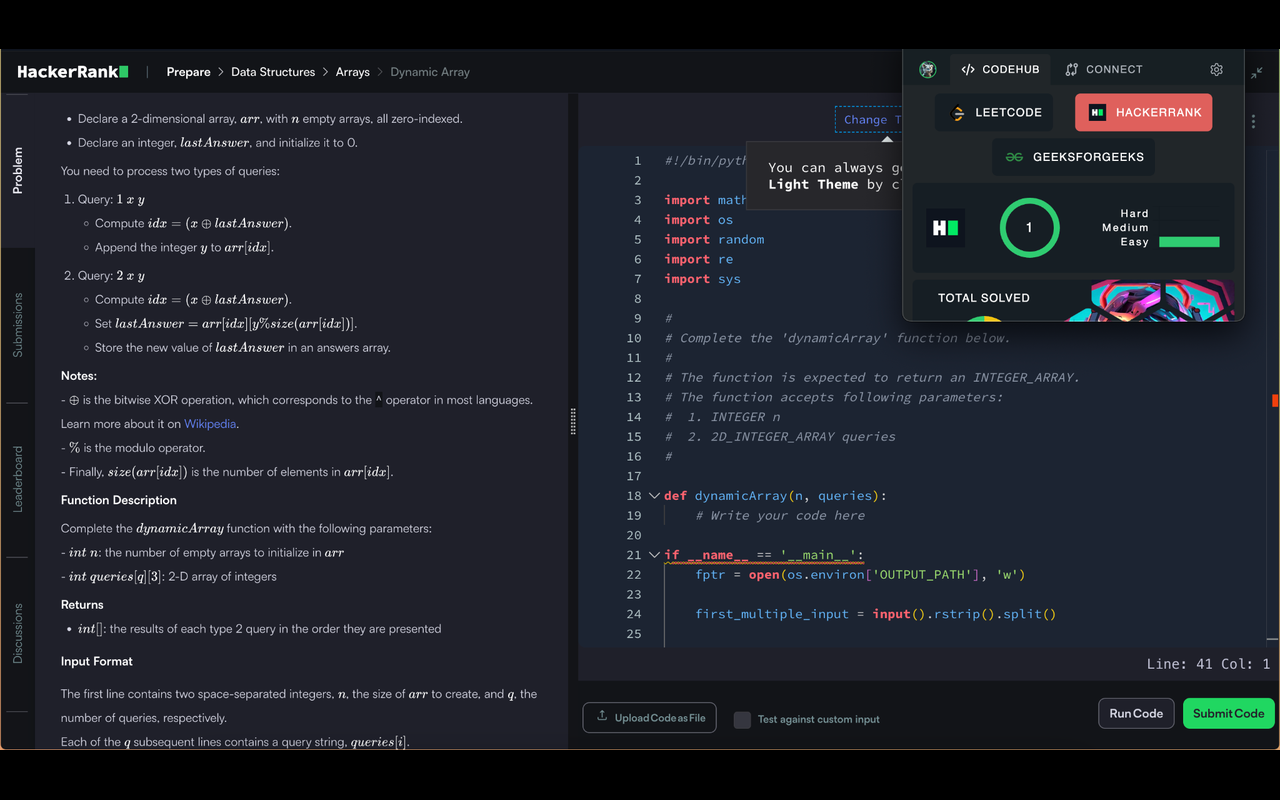Click the fptr open OUTPUT_PATH code line
This screenshot has height=800, width=1280.
click(x=860, y=575)
